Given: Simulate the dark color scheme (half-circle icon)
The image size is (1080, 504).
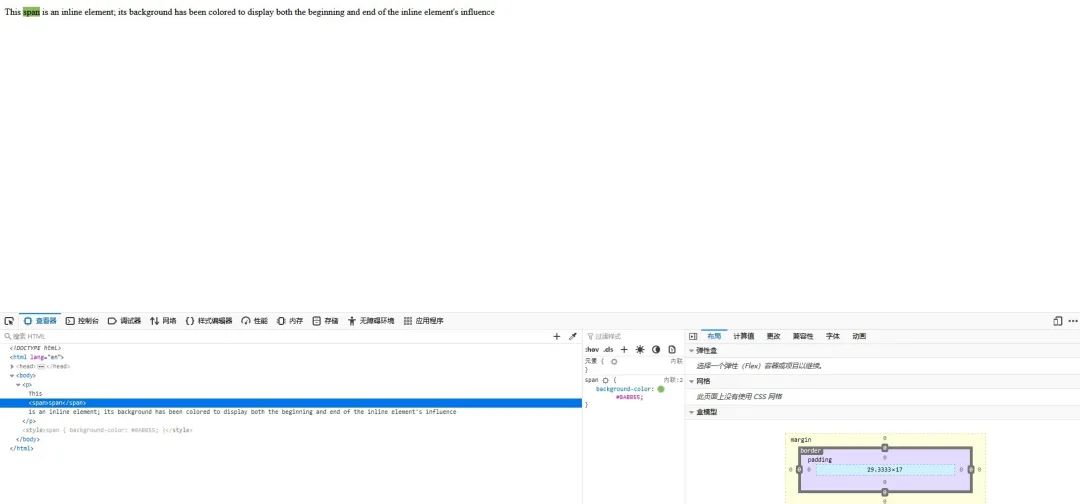Looking at the screenshot, I should click(656, 350).
